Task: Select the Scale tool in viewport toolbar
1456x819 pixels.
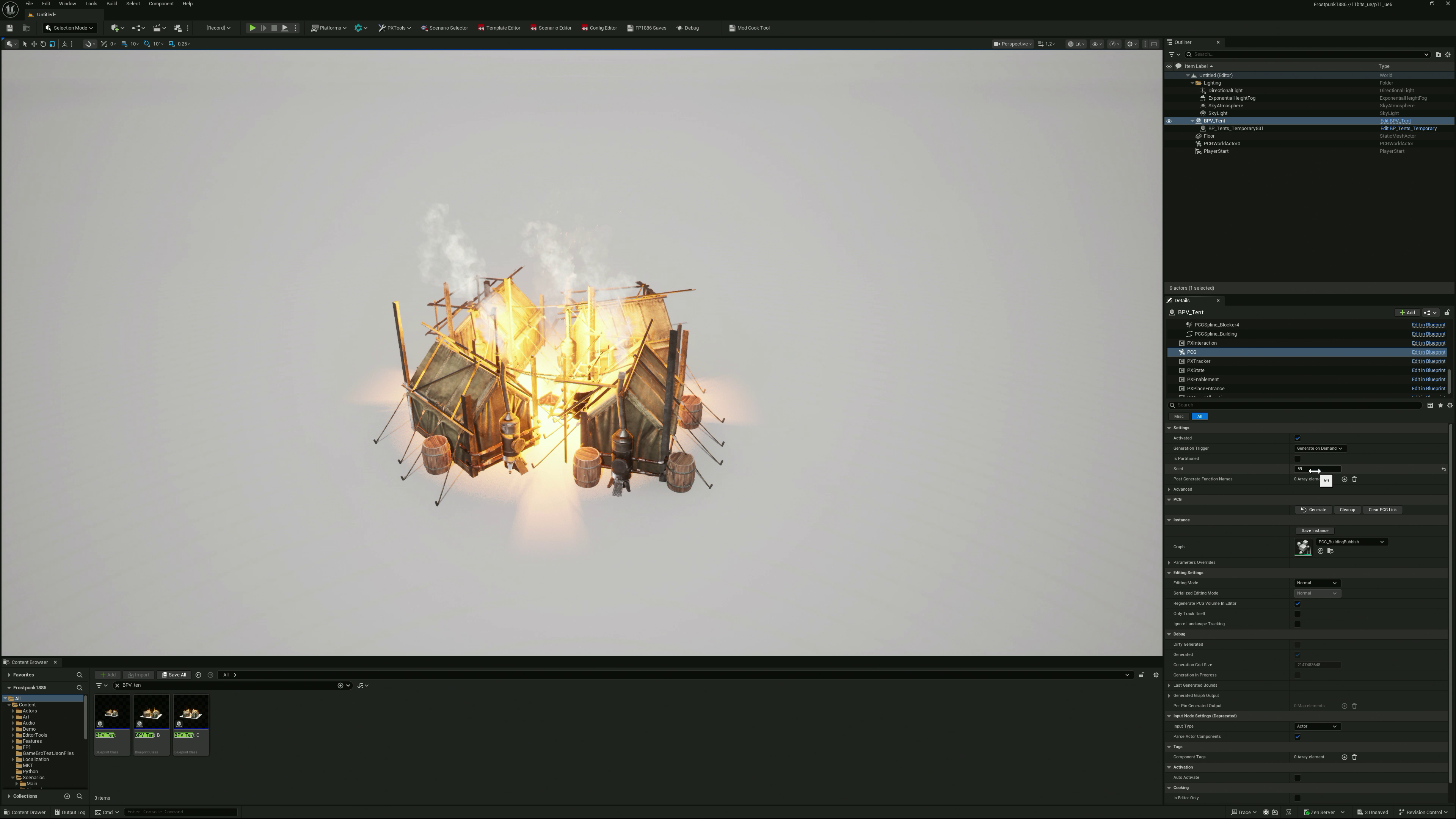Action: (x=52, y=44)
